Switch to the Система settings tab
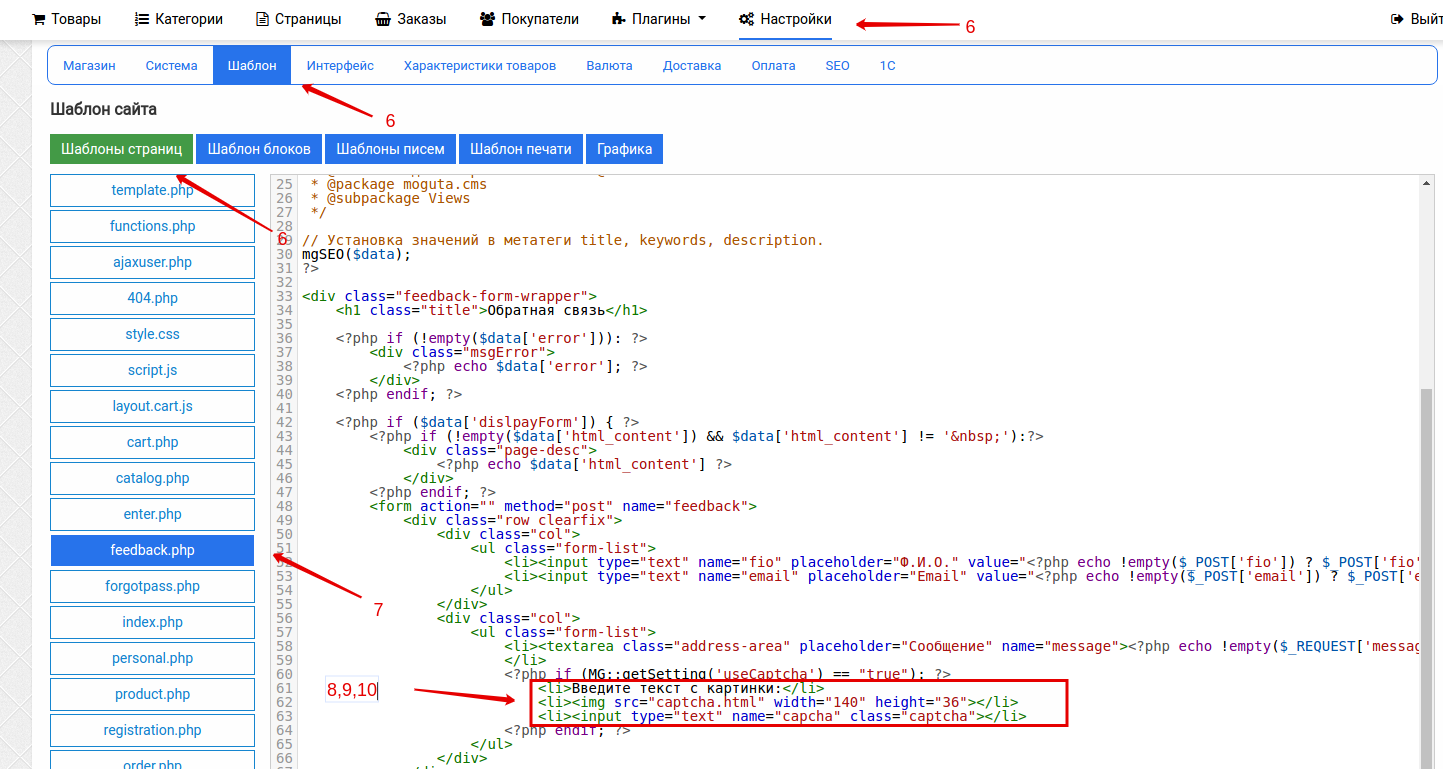Viewport: 1443px width, 769px height. tap(171, 66)
